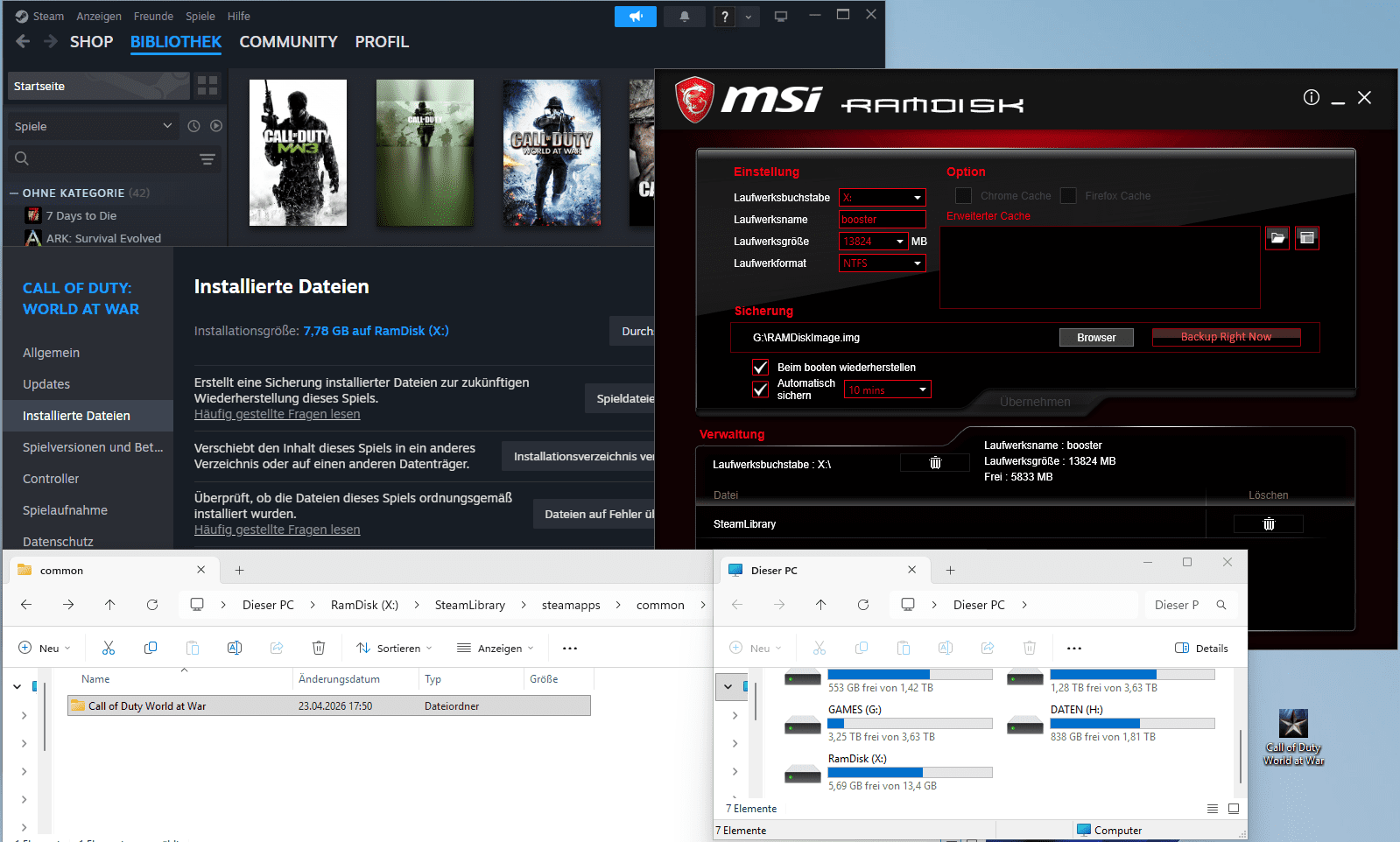Open Laufwerksbuchstabe drive letter dropdown
The height and width of the screenshot is (842, 1400).
[x=882, y=198]
